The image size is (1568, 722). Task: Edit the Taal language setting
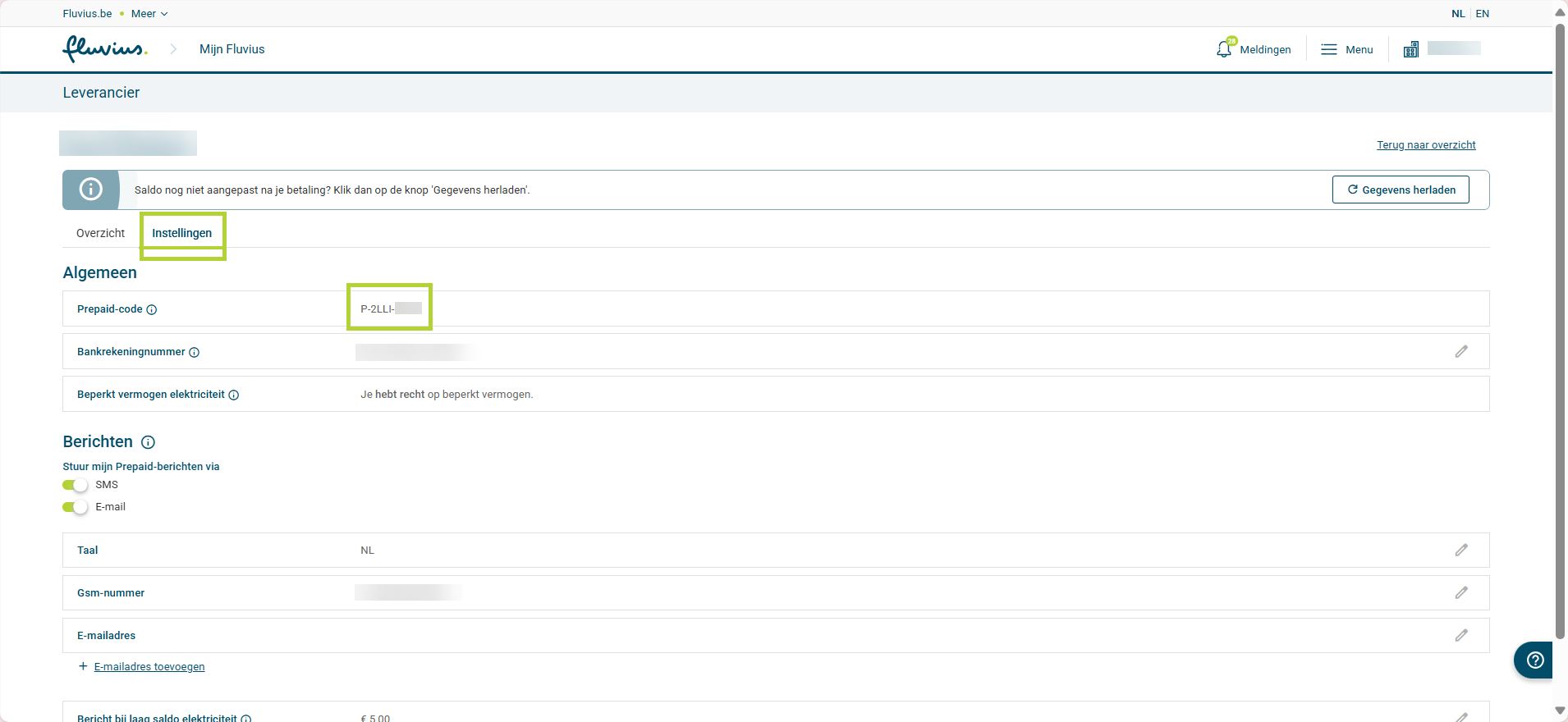click(x=1461, y=550)
